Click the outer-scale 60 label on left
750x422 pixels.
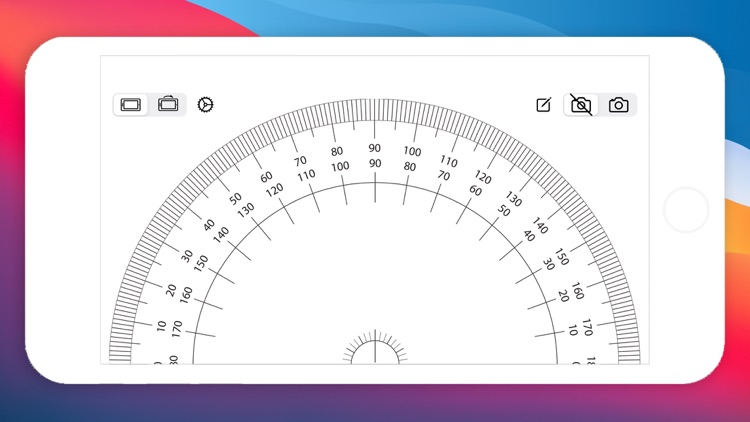coord(266,177)
